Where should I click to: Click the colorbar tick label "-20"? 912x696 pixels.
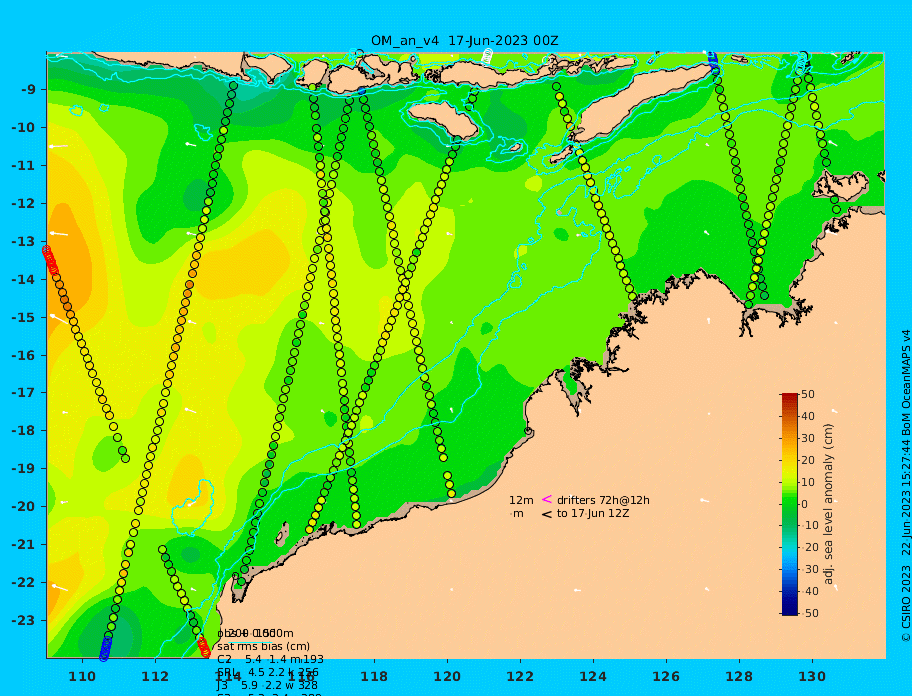[810, 548]
